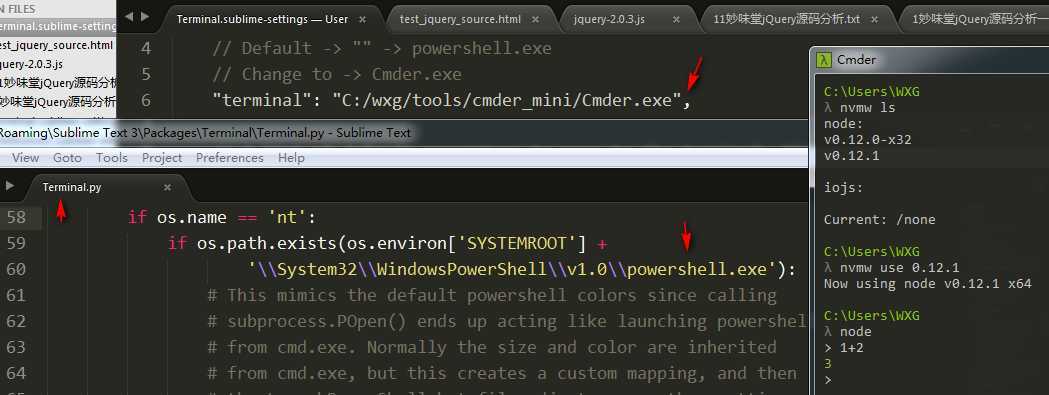Open the View menu
Viewport: 1049px width, 395px height.
25,158
